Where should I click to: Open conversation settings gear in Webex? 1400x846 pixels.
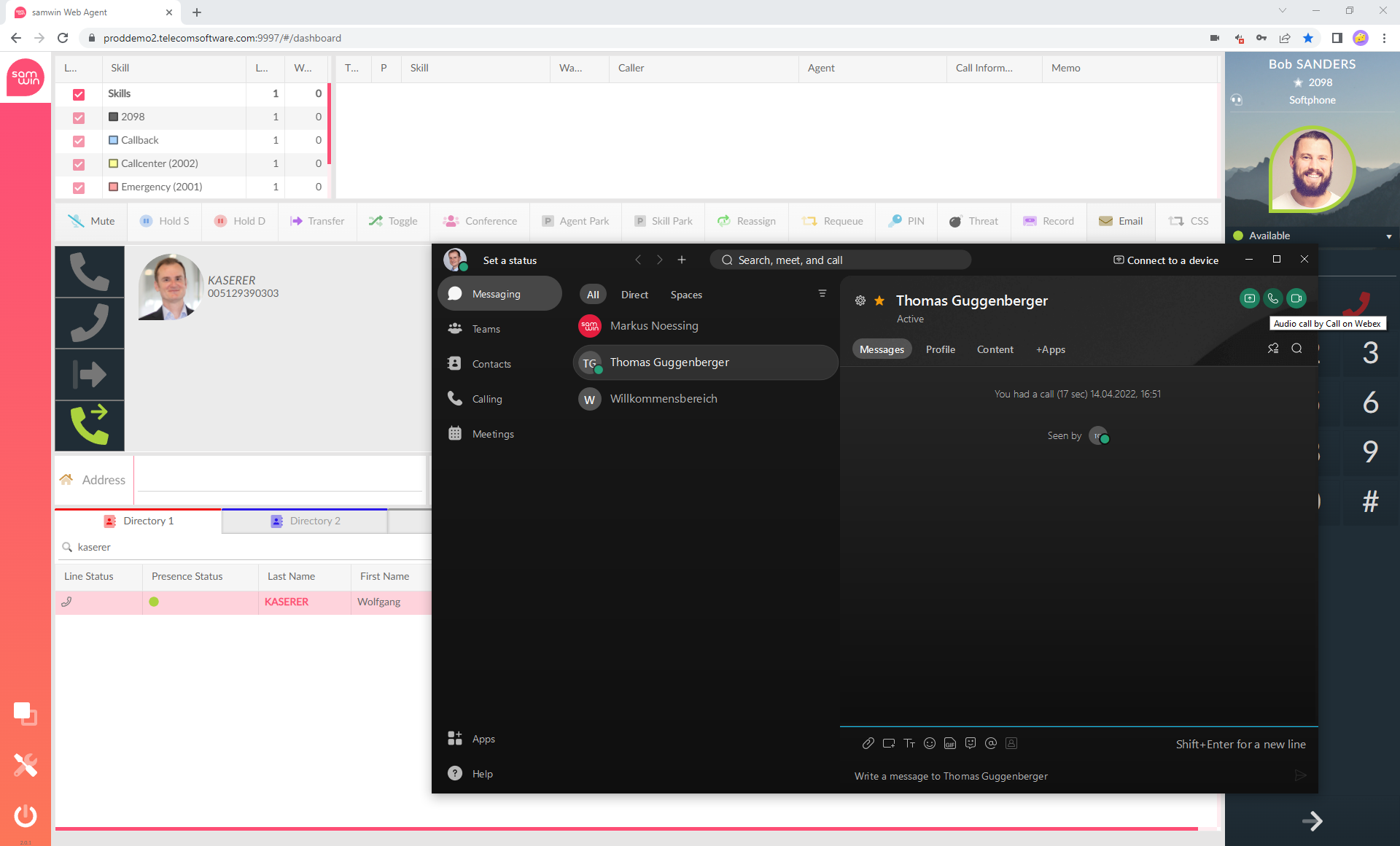click(860, 300)
